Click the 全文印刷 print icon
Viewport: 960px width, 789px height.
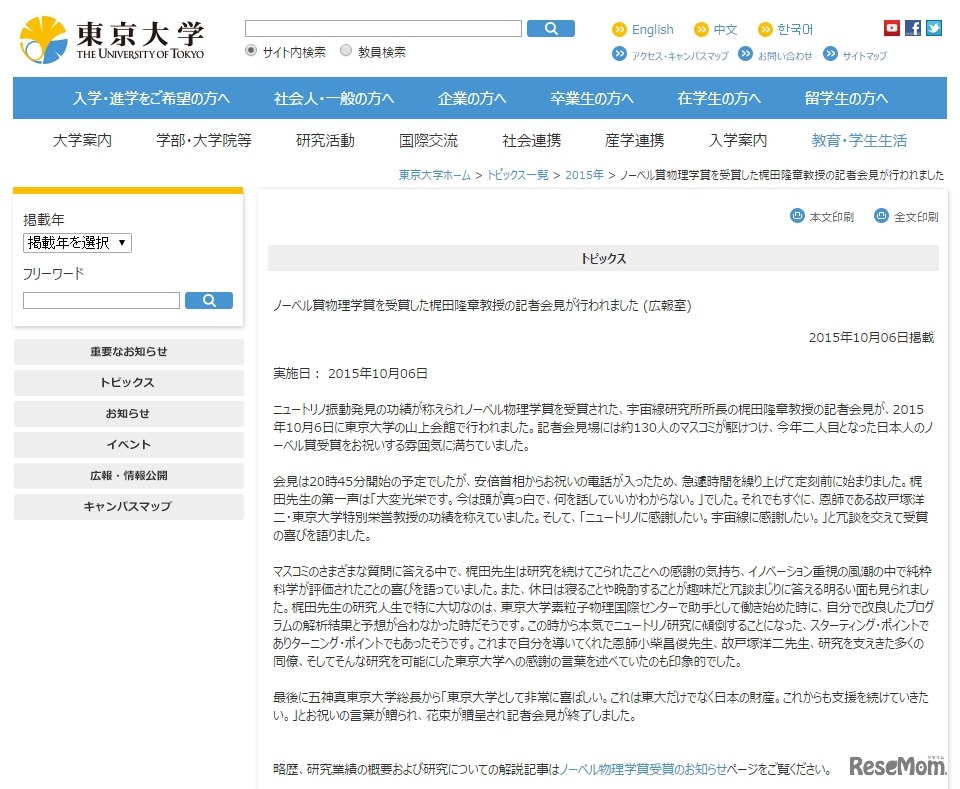[881, 216]
